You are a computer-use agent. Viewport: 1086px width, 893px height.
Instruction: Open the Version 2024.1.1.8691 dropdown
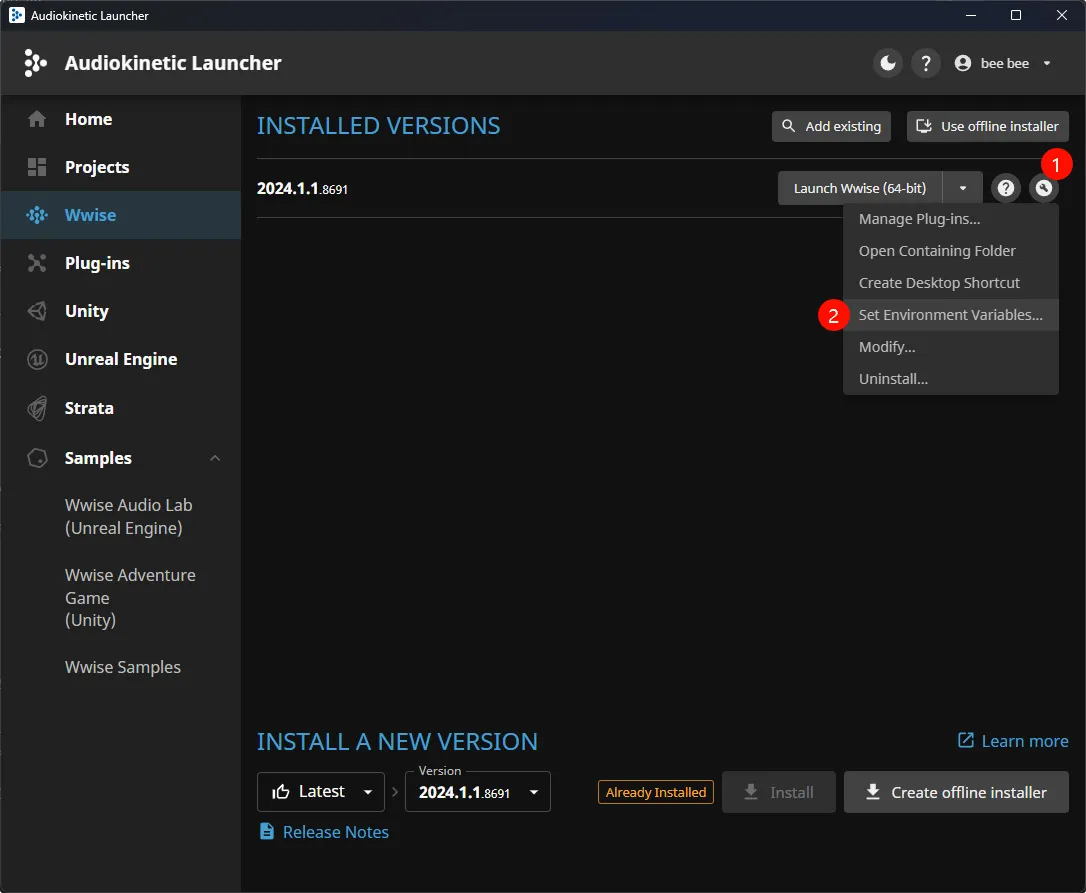[477, 792]
